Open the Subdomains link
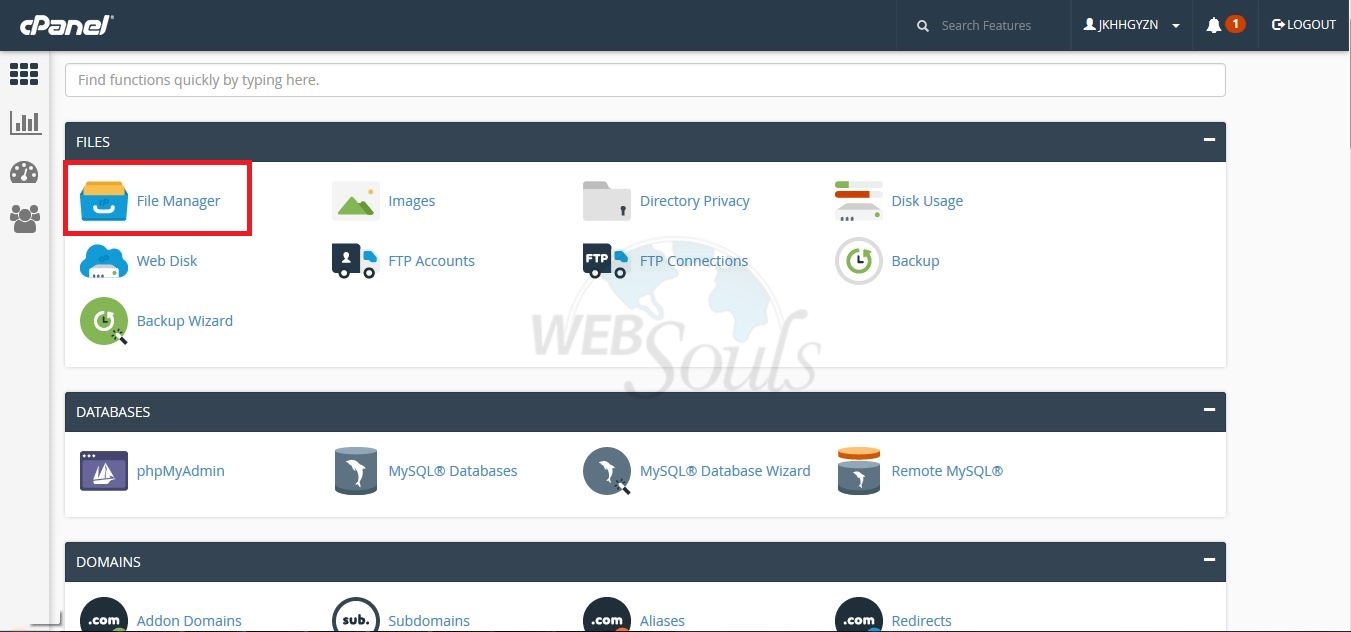Viewport: 1351px width, 632px height. [429, 621]
